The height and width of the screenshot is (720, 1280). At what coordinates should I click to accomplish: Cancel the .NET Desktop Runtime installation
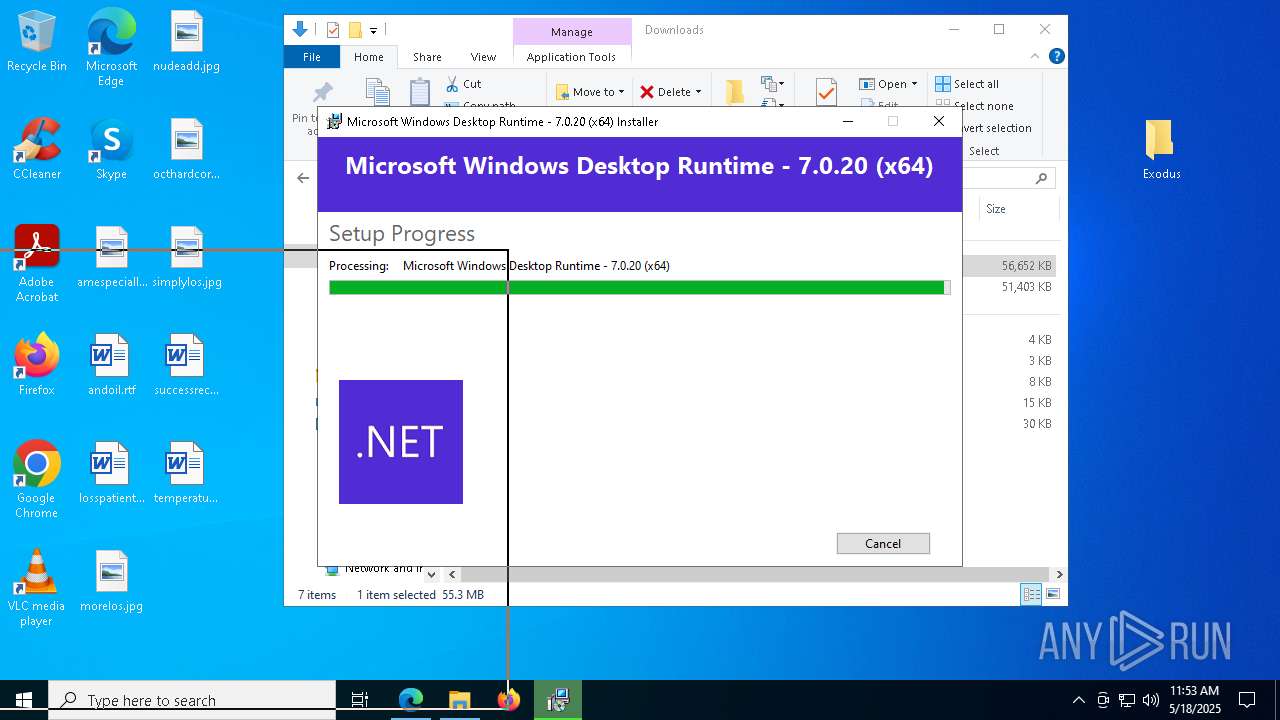pyautogui.click(x=883, y=543)
